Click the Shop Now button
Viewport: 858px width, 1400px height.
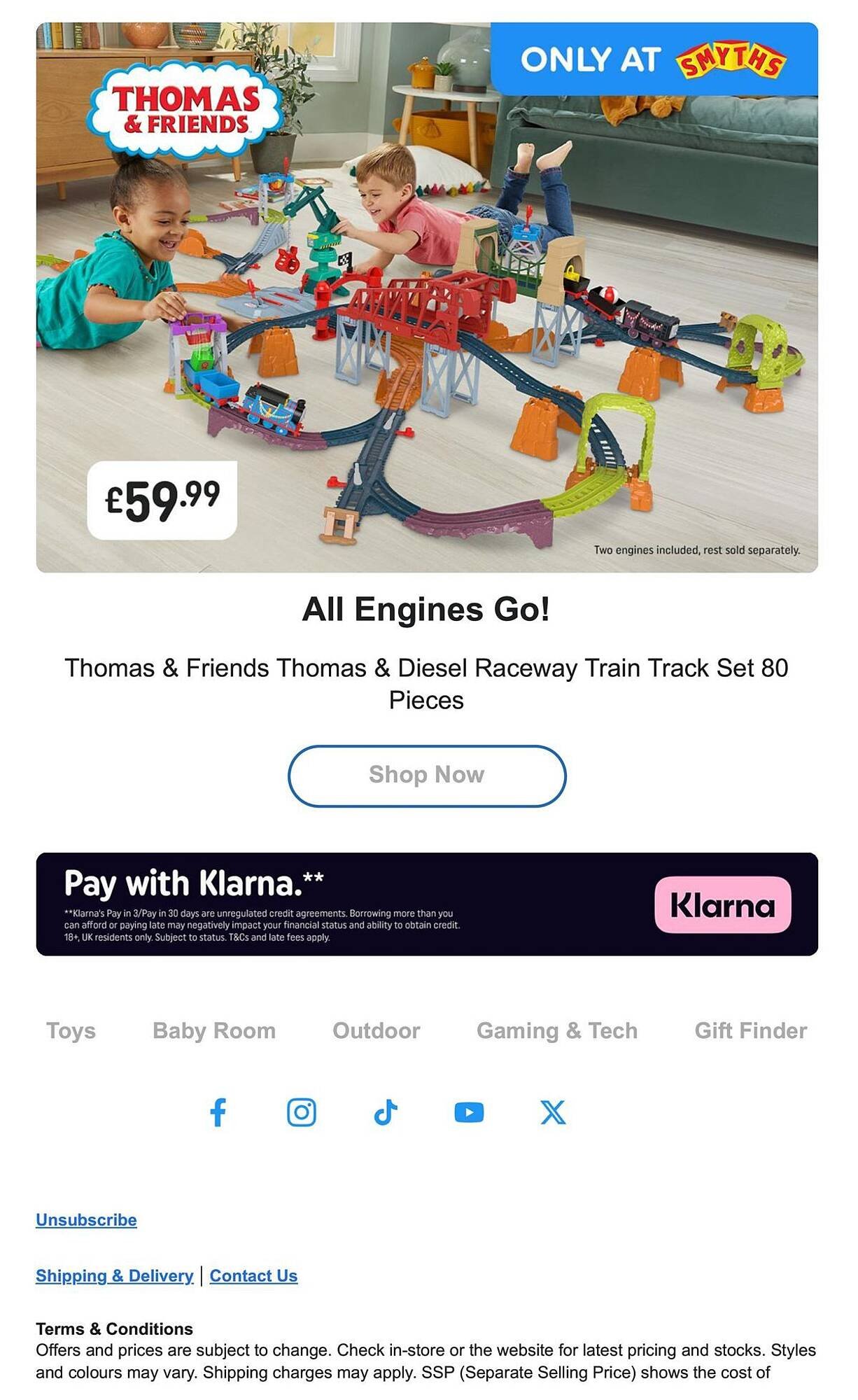coord(427,776)
